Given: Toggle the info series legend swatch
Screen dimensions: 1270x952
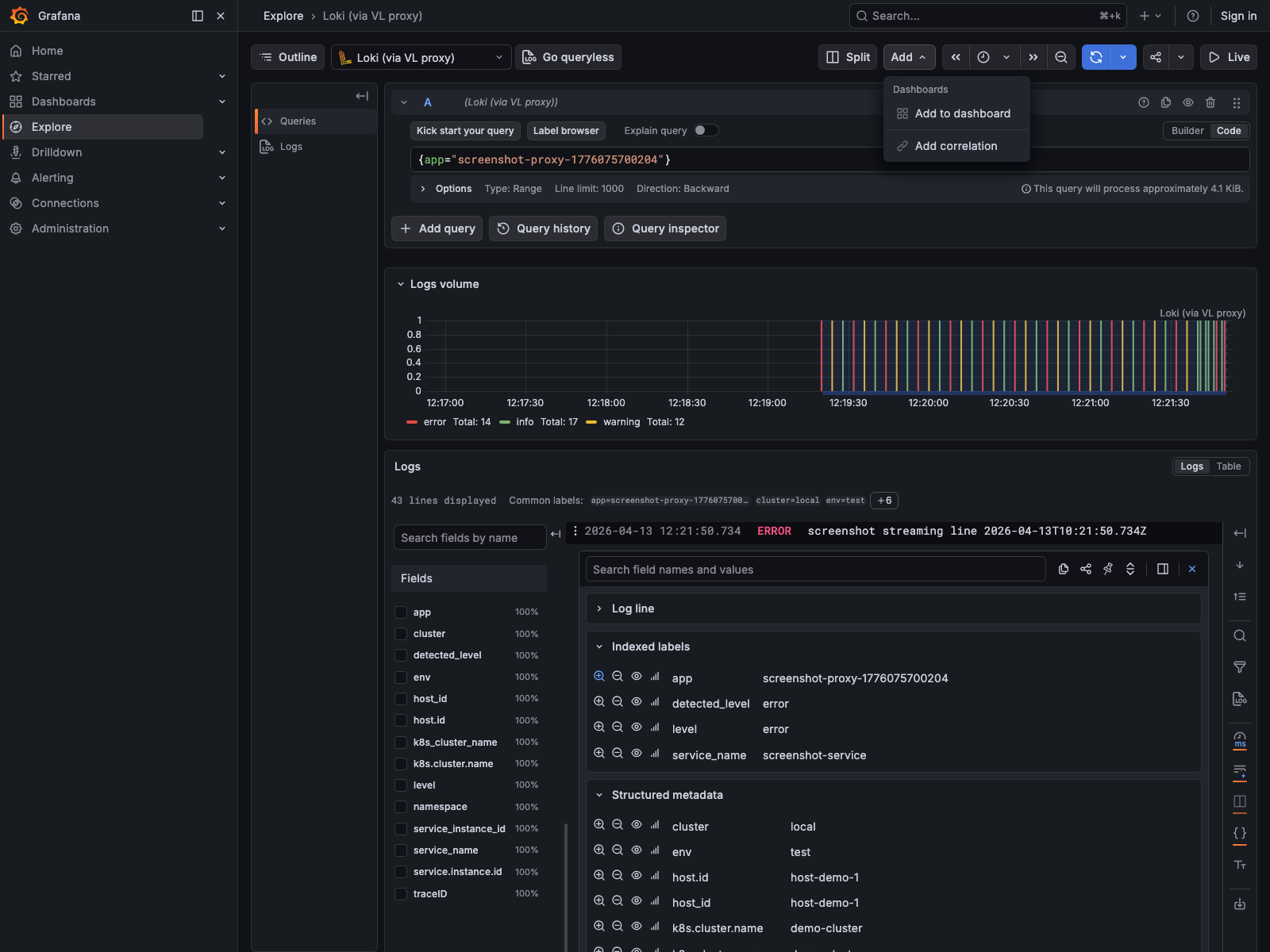Looking at the screenshot, I should point(505,422).
